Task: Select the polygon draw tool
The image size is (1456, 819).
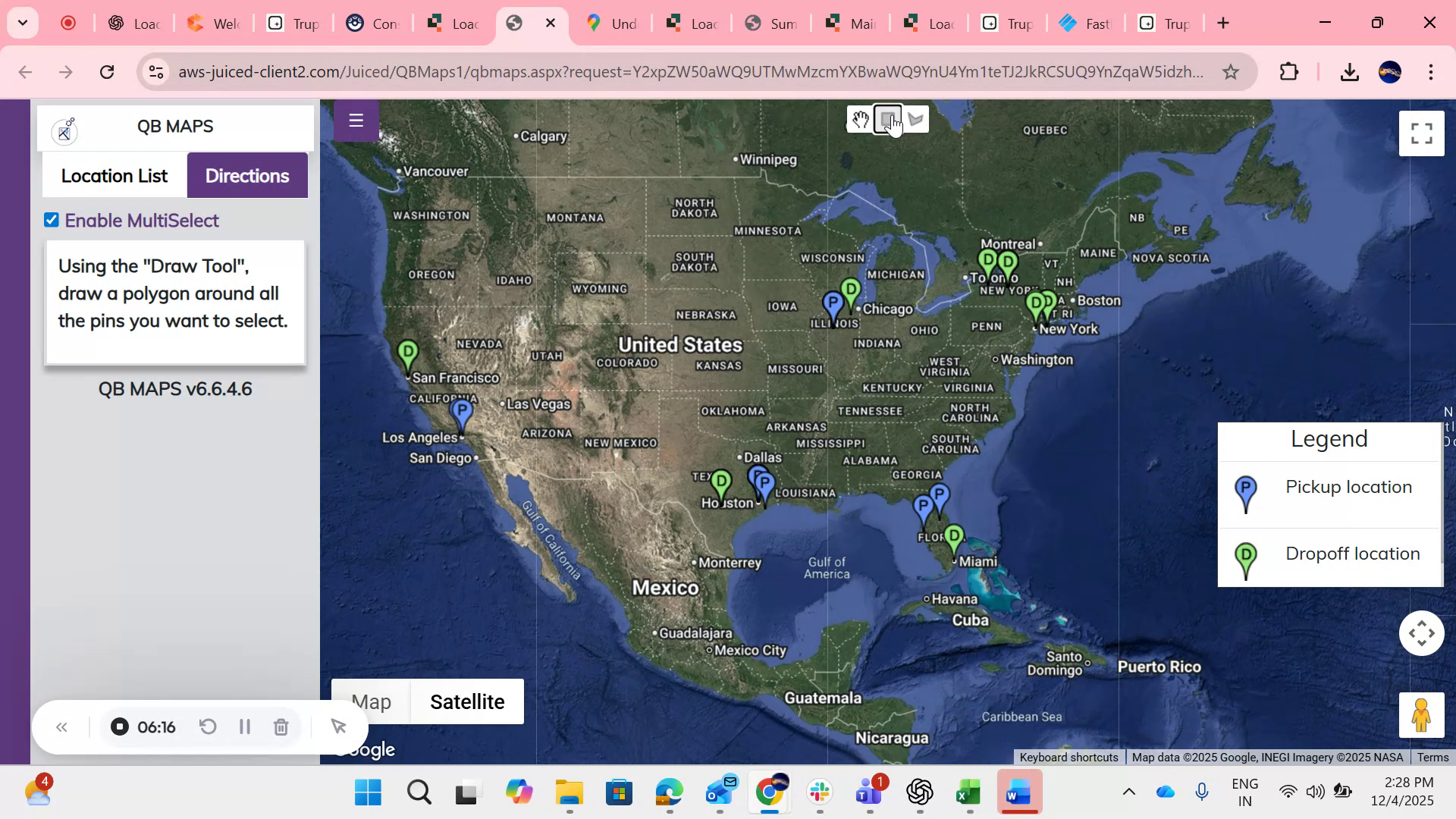Action: (x=915, y=119)
